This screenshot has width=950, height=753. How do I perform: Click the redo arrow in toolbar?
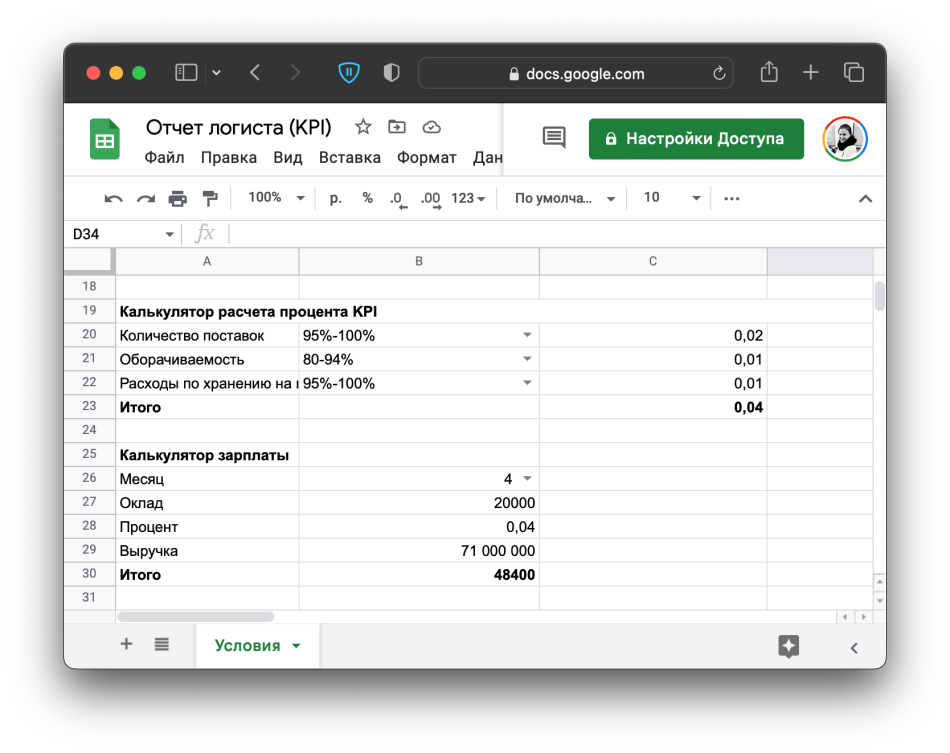(146, 198)
